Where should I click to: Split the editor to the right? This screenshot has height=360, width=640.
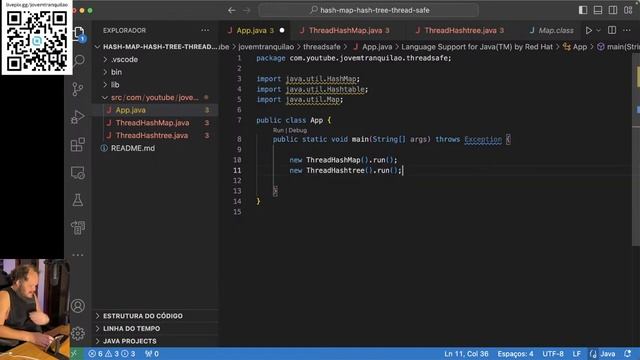tap(612, 30)
